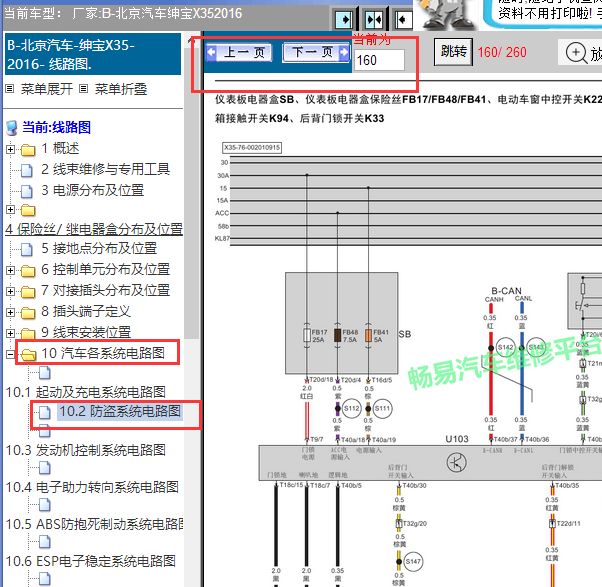Expand the 4 保险丝/继电器盒 node
The width and height of the screenshot is (602, 587).
10,210
